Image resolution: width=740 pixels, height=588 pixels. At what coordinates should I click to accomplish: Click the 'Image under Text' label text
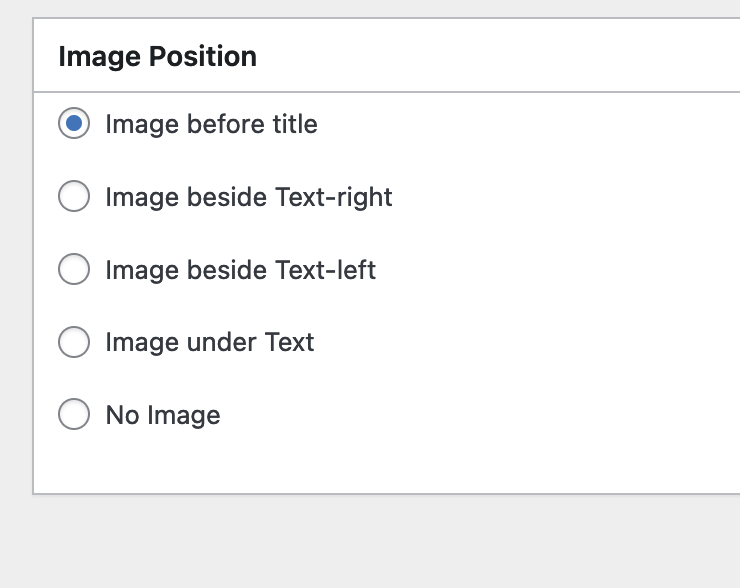(x=210, y=343)
